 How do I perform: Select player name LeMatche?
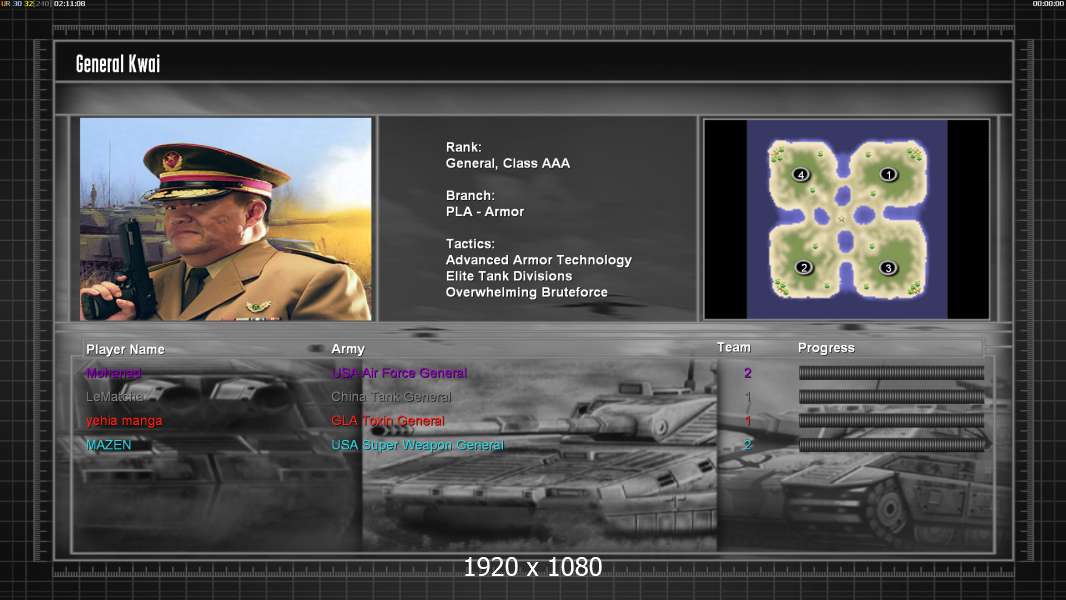click(x=115, y=397)
